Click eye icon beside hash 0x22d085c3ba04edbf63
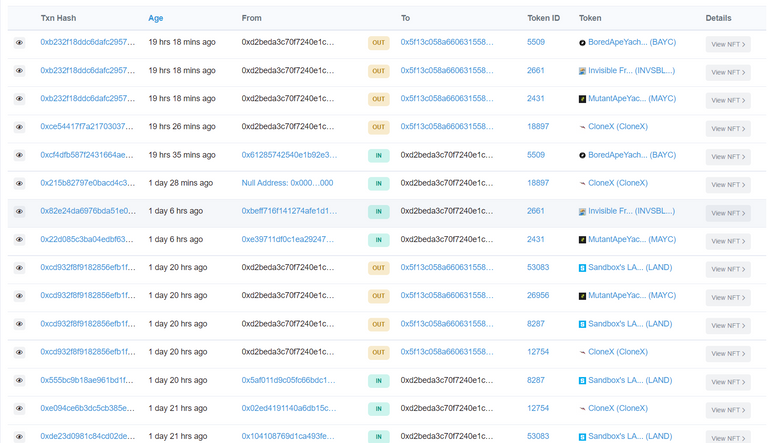The height and width of the screenshot is (443, 768). coord(19,240)
